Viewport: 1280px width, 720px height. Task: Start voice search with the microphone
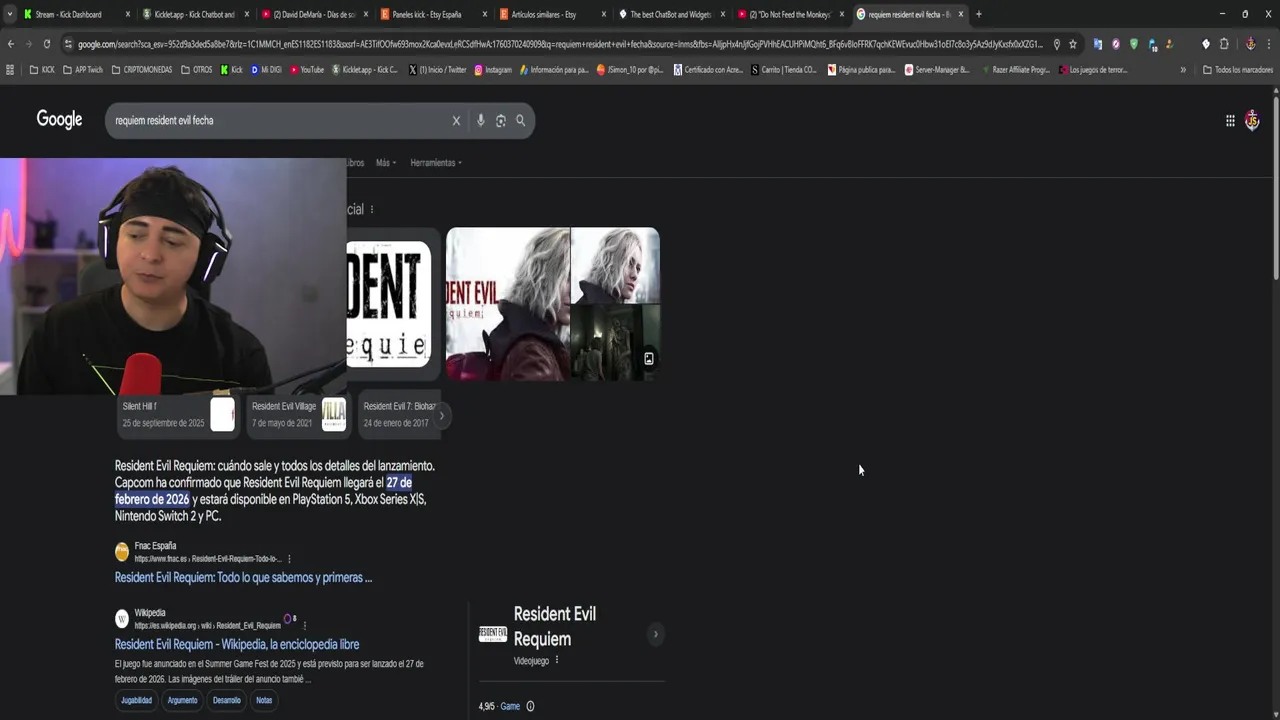click(x=480, y=120)
